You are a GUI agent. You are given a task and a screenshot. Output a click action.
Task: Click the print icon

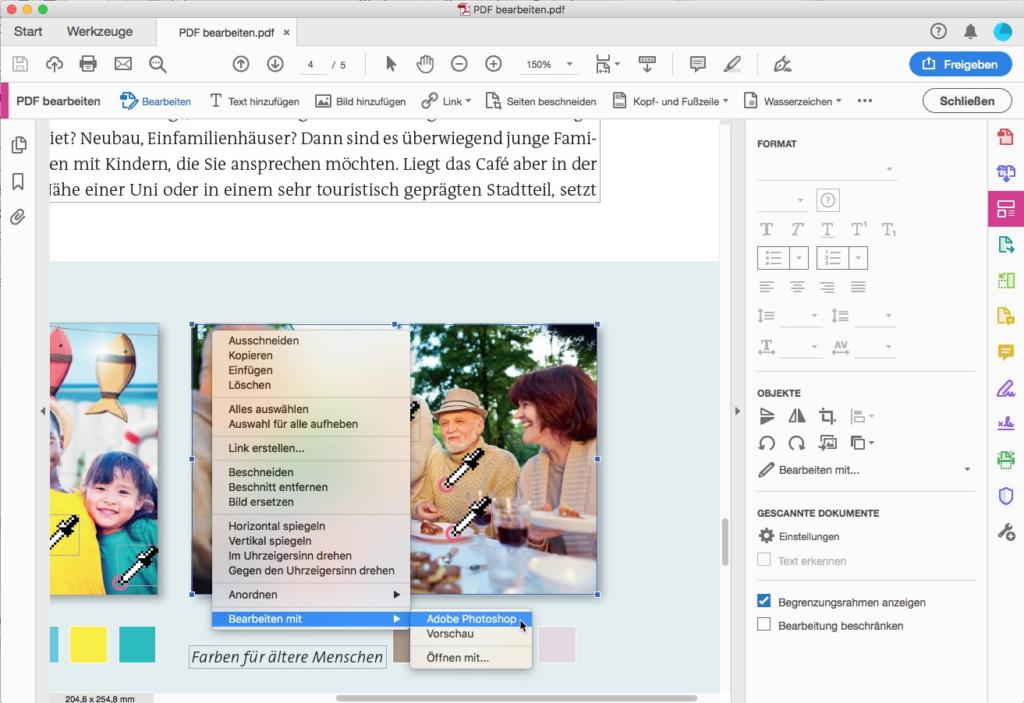[88, 64]
